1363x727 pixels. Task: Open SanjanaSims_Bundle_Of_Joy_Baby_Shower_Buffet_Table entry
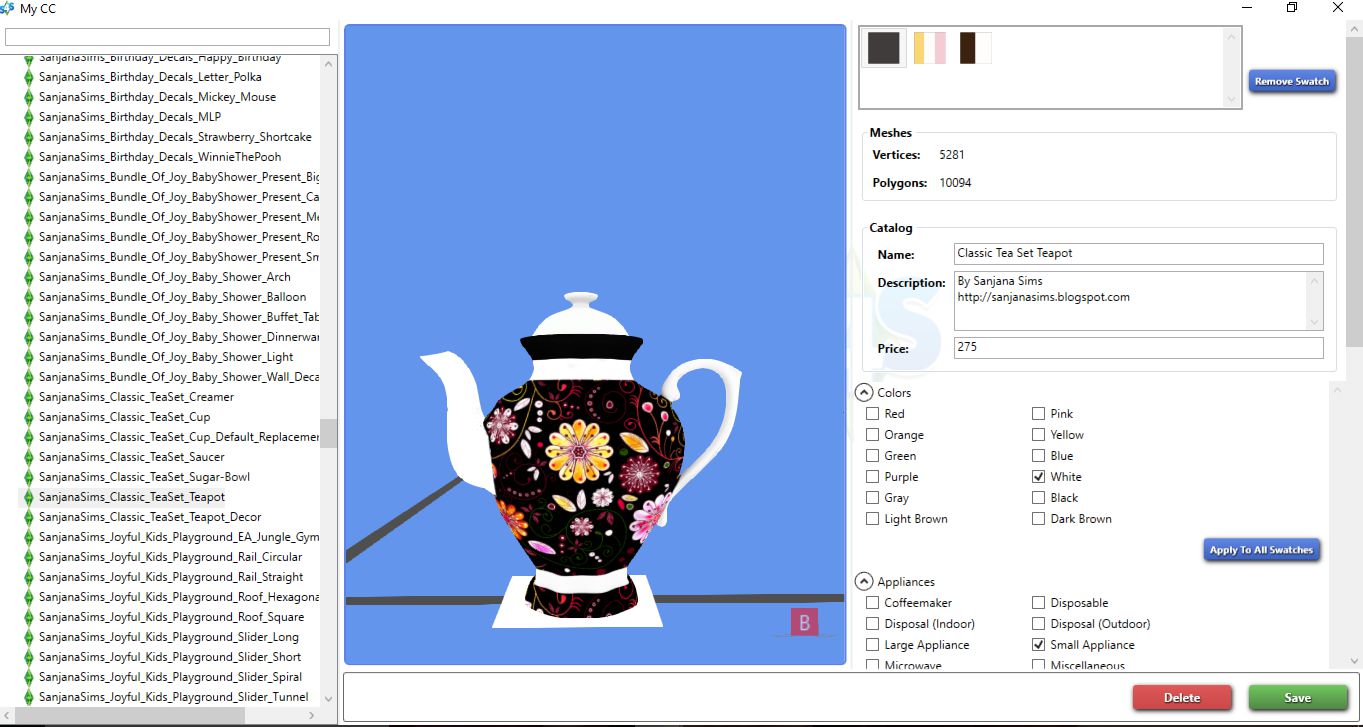179,317
